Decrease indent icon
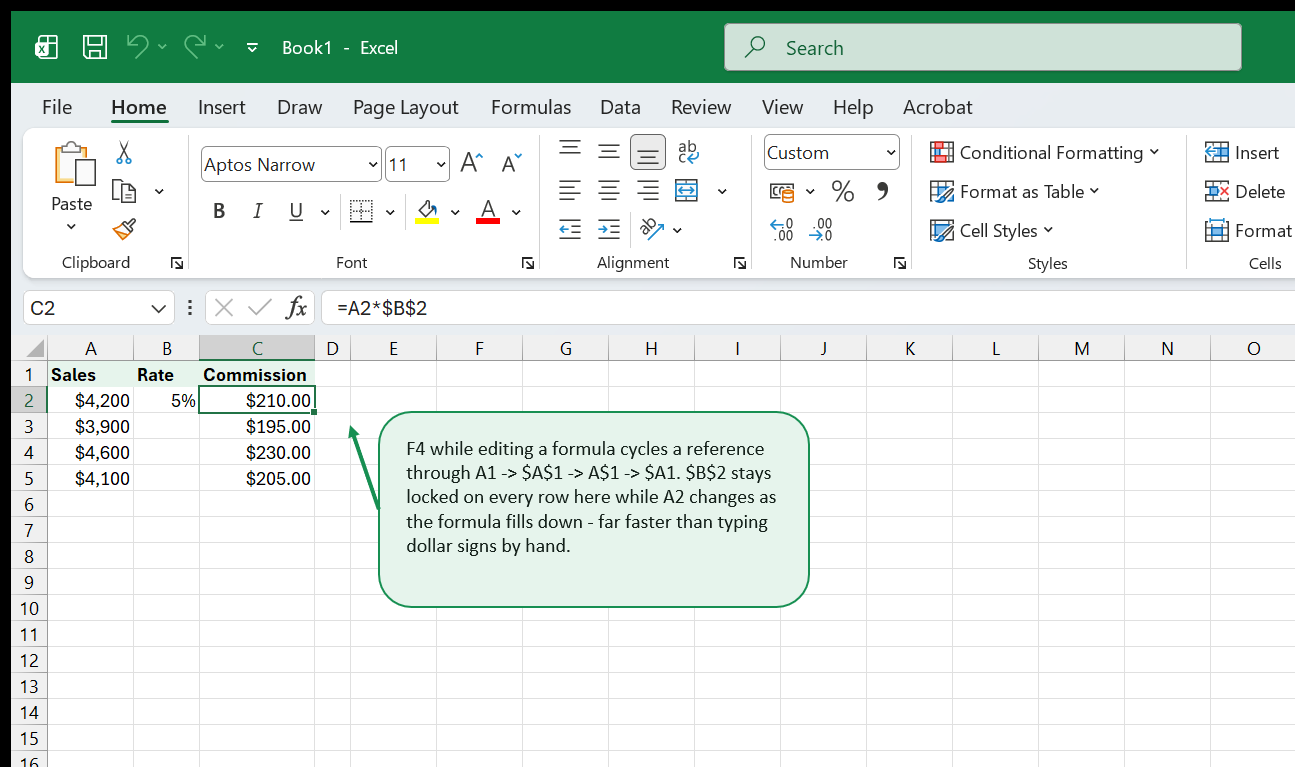 pos(570,230)
